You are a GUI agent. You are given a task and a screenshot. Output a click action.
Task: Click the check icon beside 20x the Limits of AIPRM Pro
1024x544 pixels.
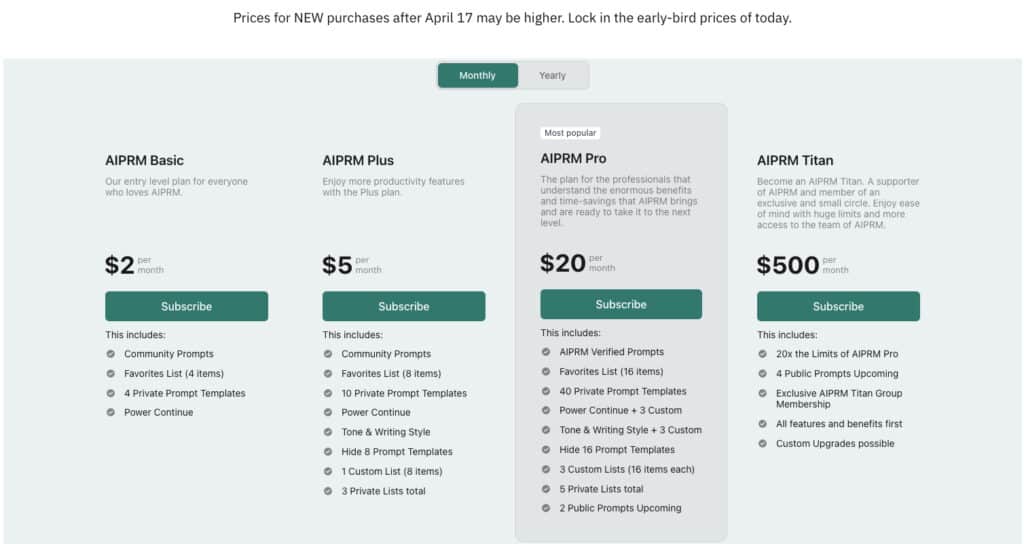pos(762,353)
